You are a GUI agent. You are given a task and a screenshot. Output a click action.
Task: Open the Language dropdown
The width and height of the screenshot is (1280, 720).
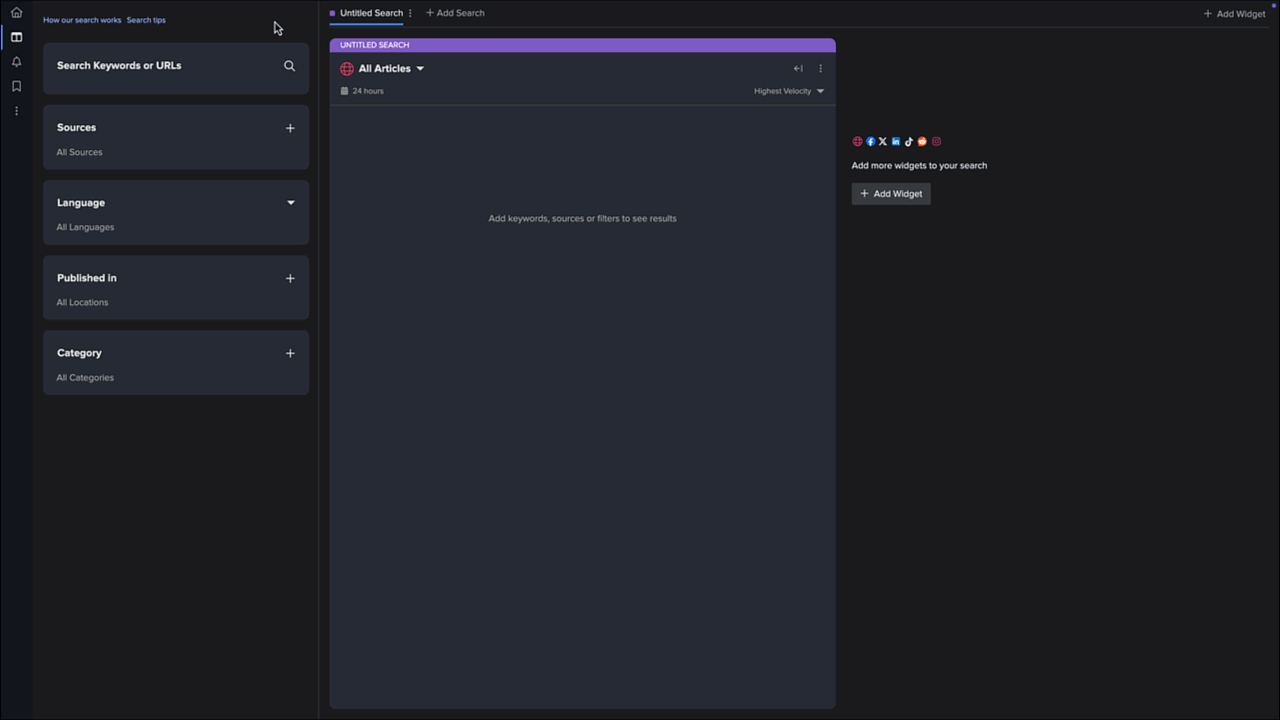click(x=291, y=203)
